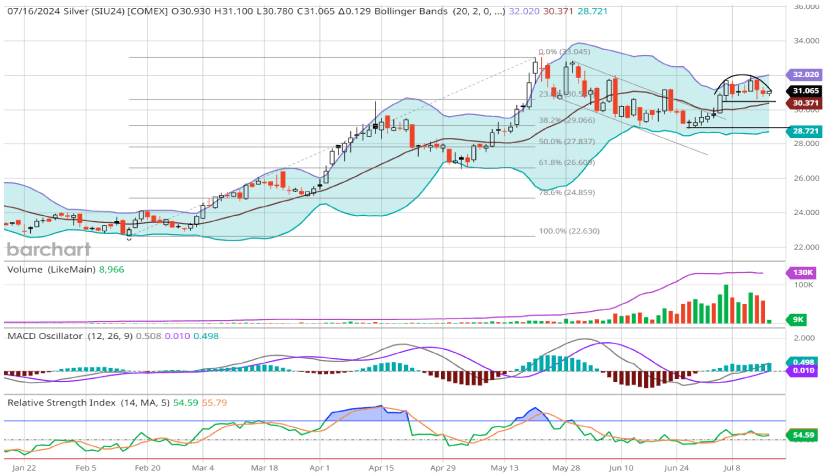Select the green 54.59 RSI value tag
This screenshot has height=475, width=826.
point(803,435)
